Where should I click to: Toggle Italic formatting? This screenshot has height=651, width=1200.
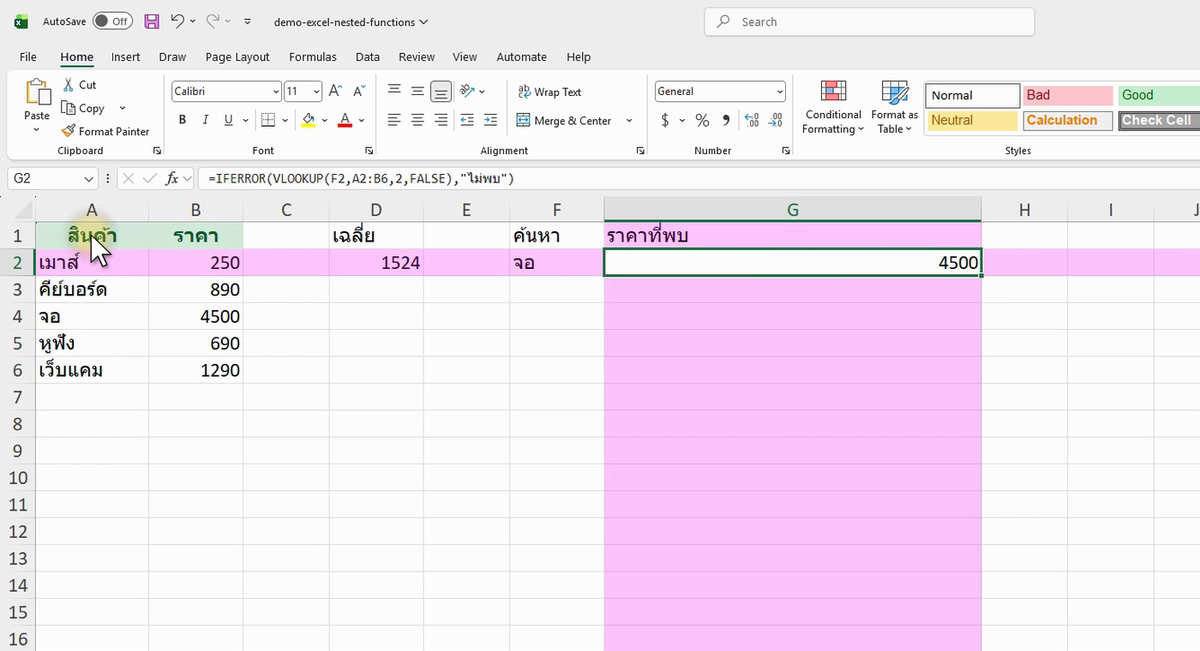pos(206,120)
